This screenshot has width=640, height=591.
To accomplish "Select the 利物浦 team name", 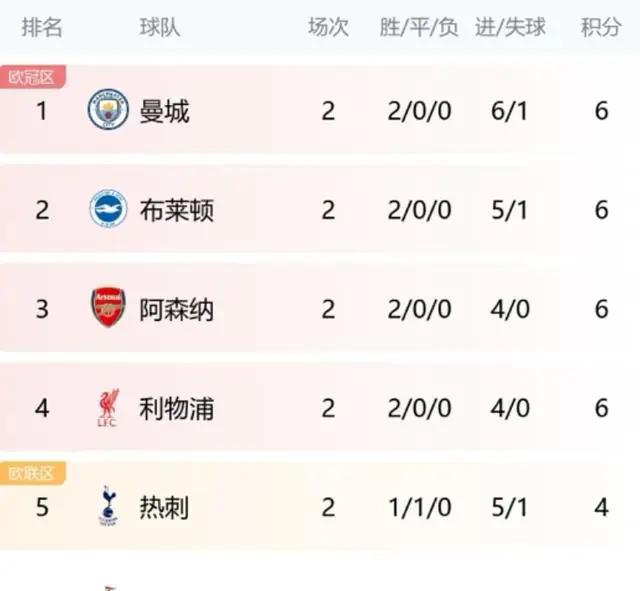I will 176,409.
